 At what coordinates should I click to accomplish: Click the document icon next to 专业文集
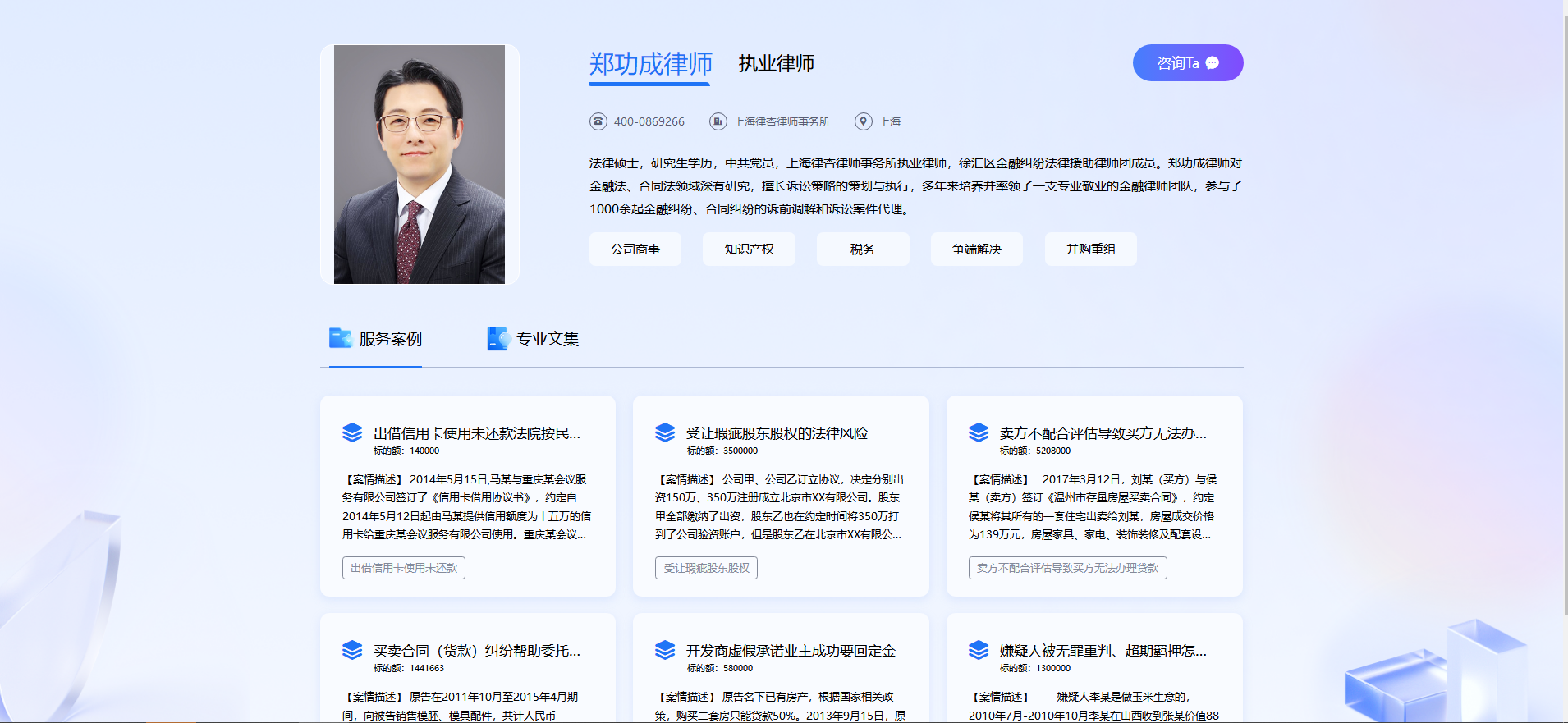[497, 338]
